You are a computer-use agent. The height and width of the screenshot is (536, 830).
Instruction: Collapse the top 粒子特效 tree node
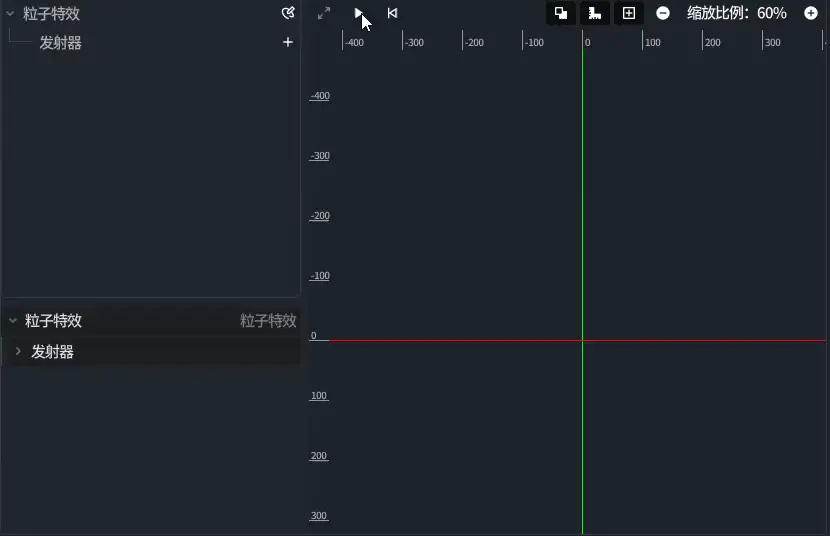[x=10, y=14]
